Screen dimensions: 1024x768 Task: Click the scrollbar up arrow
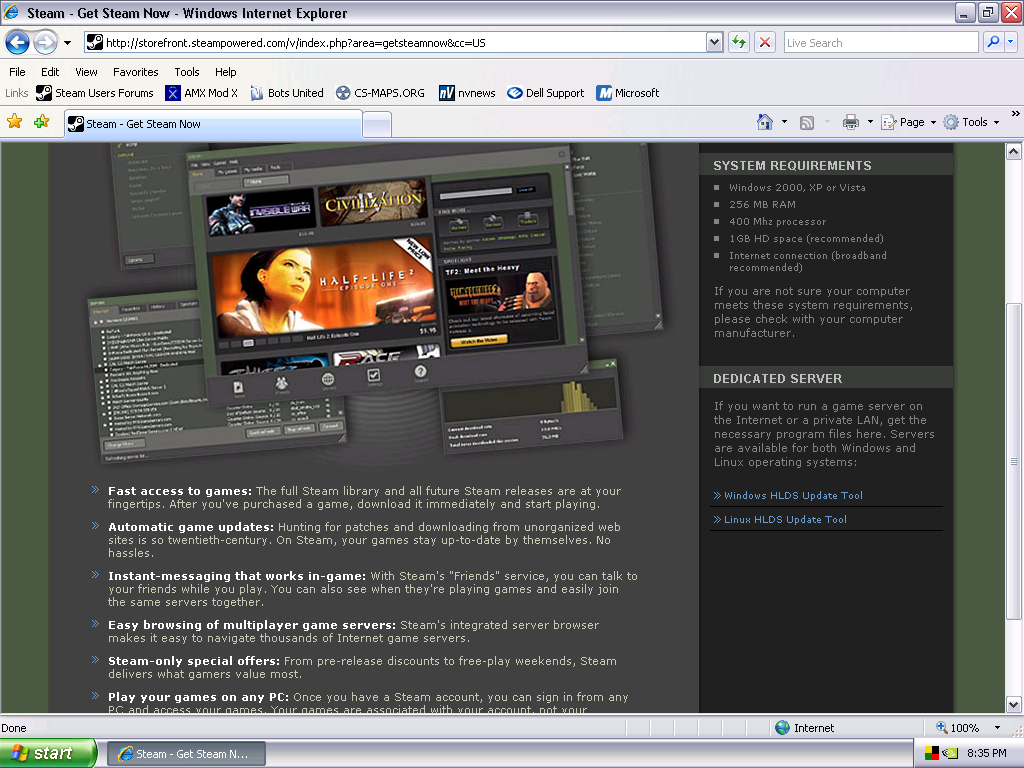coord(1014,152)
